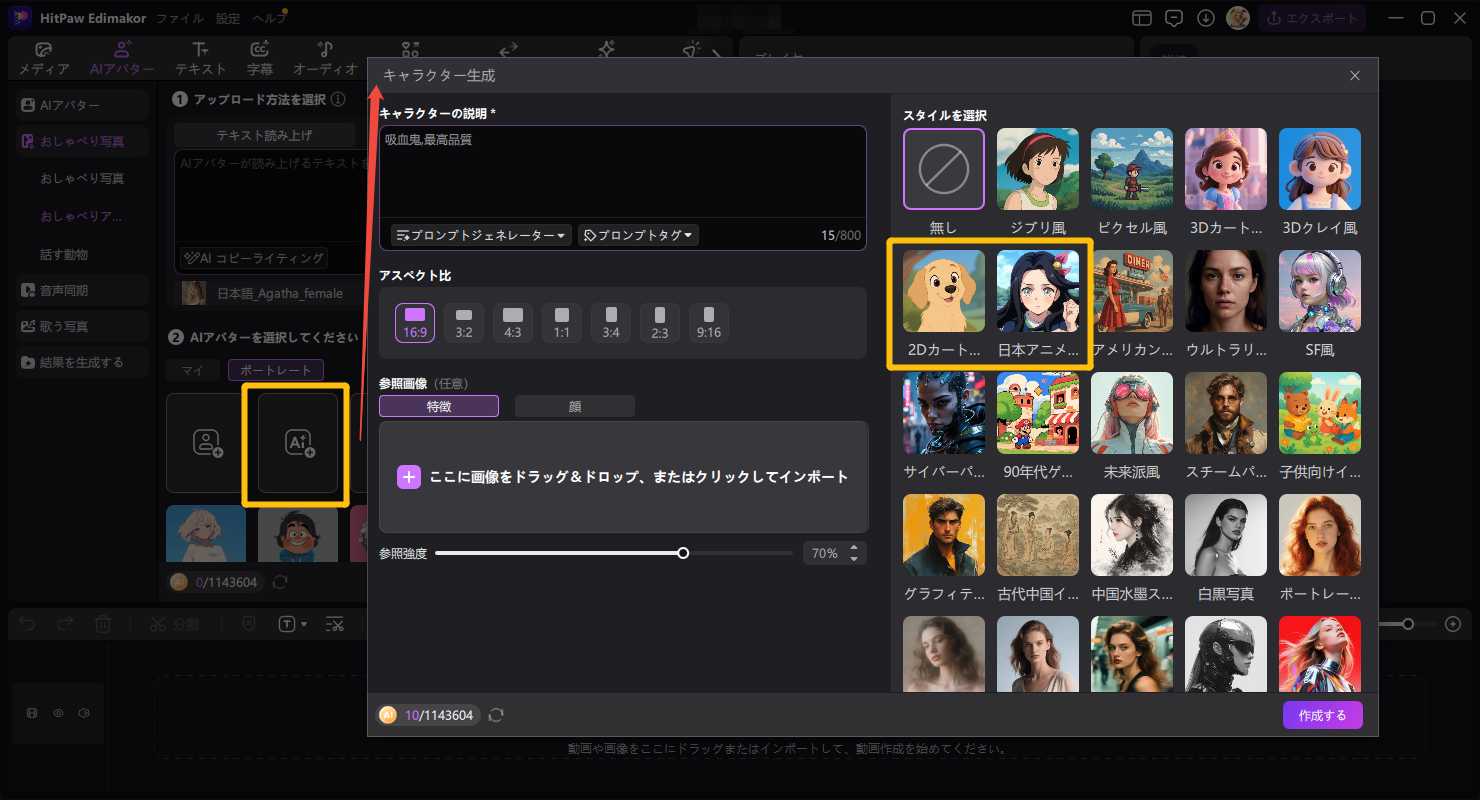Screen dimensions: 1480x800
Task: Click the AI character generation avatar icon
Action: [298, 443]
